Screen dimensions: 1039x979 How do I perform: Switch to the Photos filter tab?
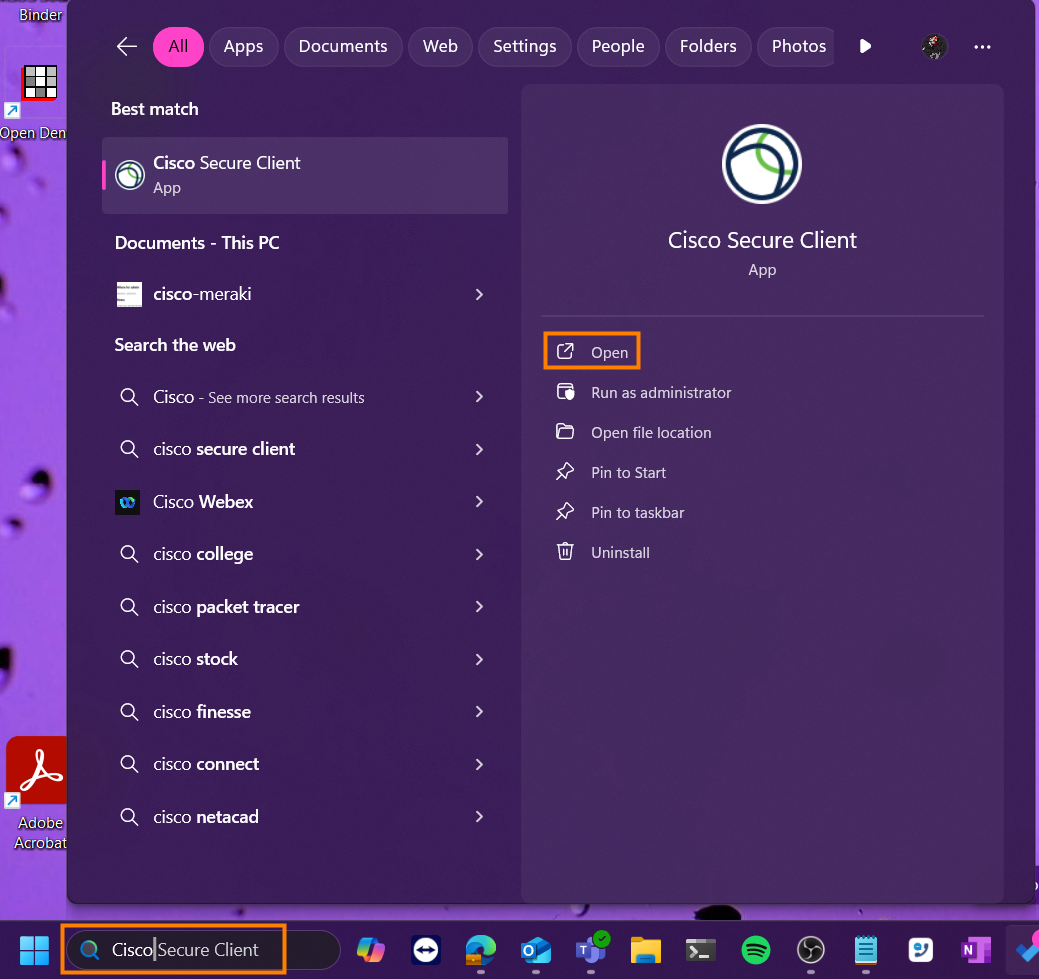coord(797,46)
